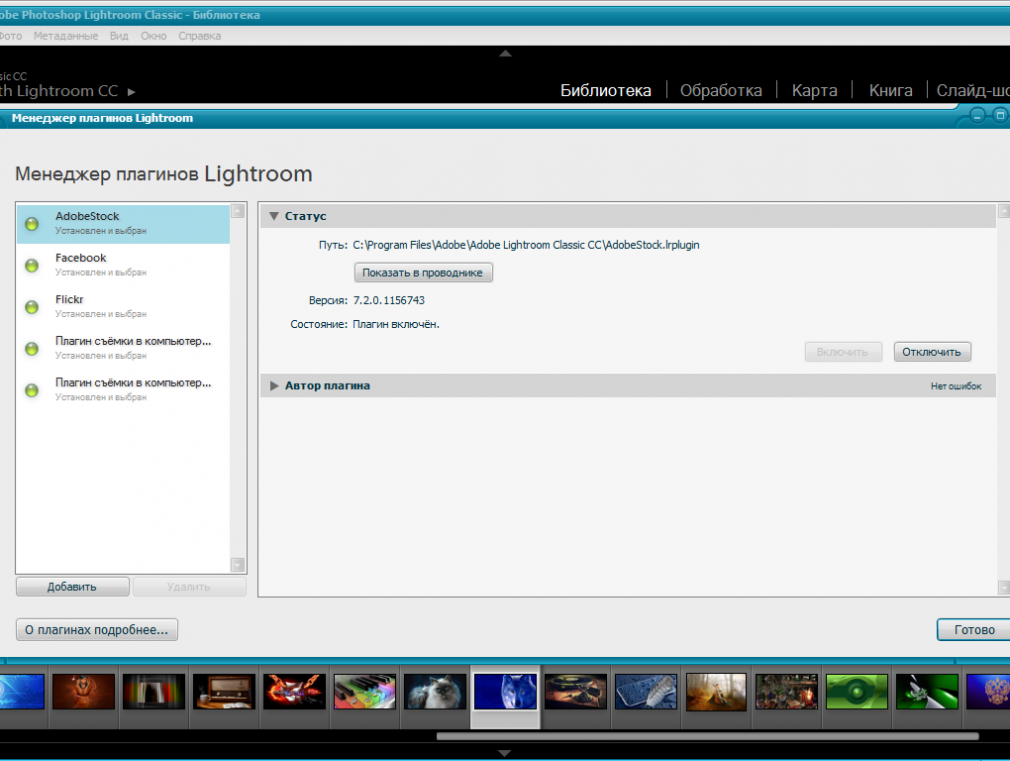Open the Справка menu
Image resolution: width=1010 pixels, height=761 pixels.
(200, 36)
